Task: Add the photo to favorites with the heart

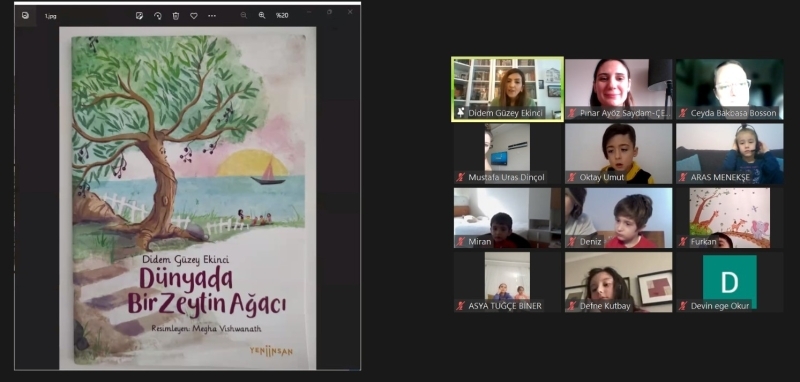Action: point(194,16)
